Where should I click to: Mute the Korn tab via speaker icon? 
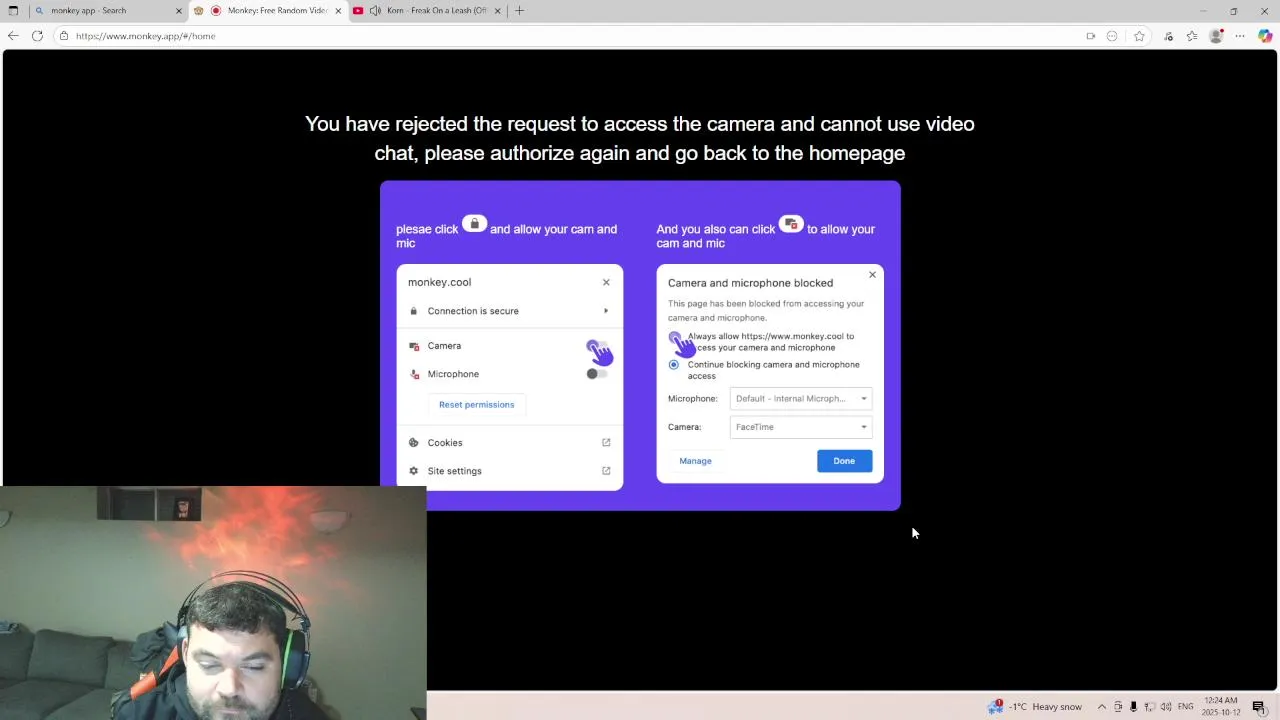coord(375,10)
